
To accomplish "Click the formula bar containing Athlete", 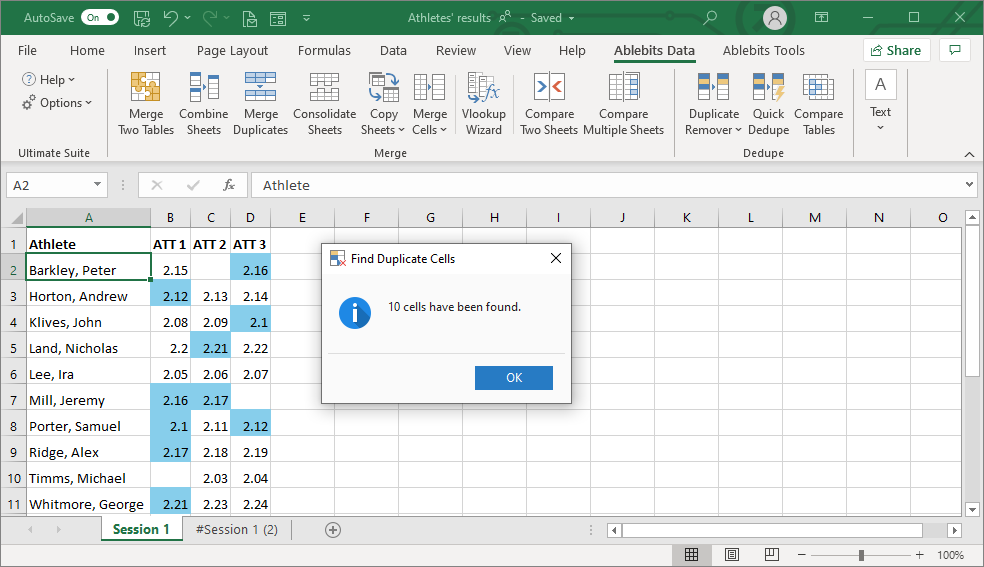I will (600, 185).
